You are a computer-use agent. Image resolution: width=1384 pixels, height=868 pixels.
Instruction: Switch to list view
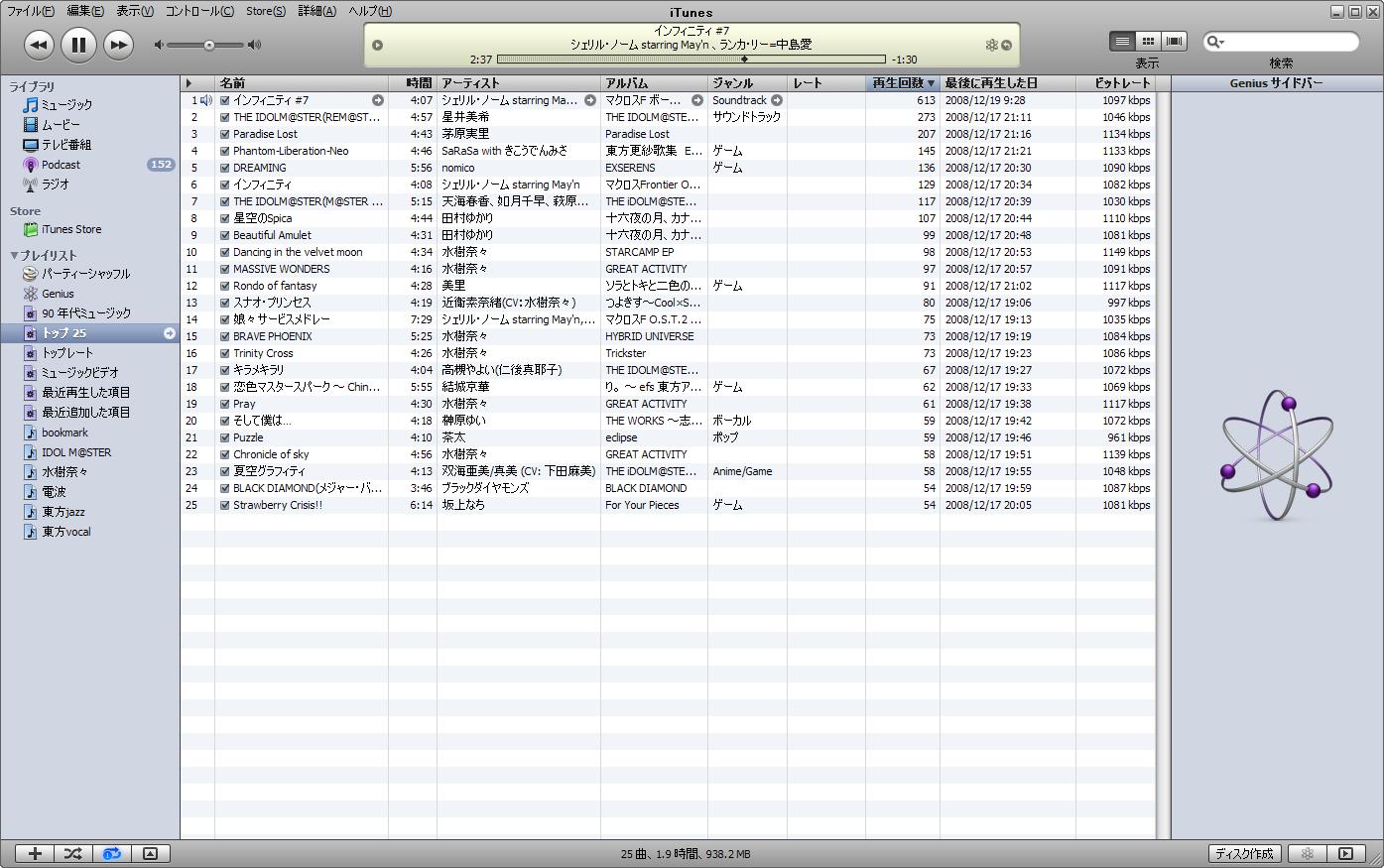pyautogui.click(x=1122, y=41)
